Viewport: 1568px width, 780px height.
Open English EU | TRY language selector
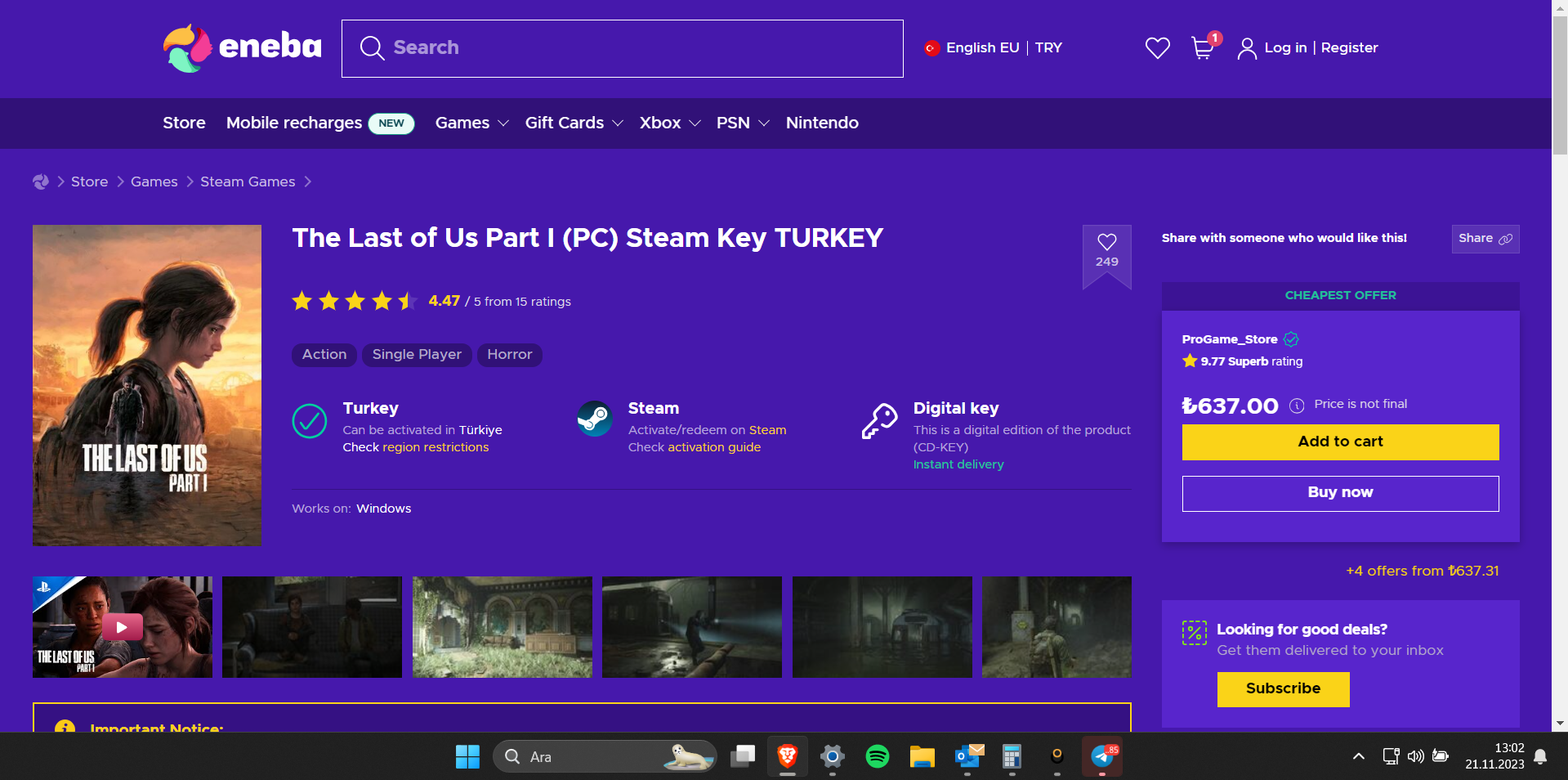pyautogui.click(x=994, y=48)
